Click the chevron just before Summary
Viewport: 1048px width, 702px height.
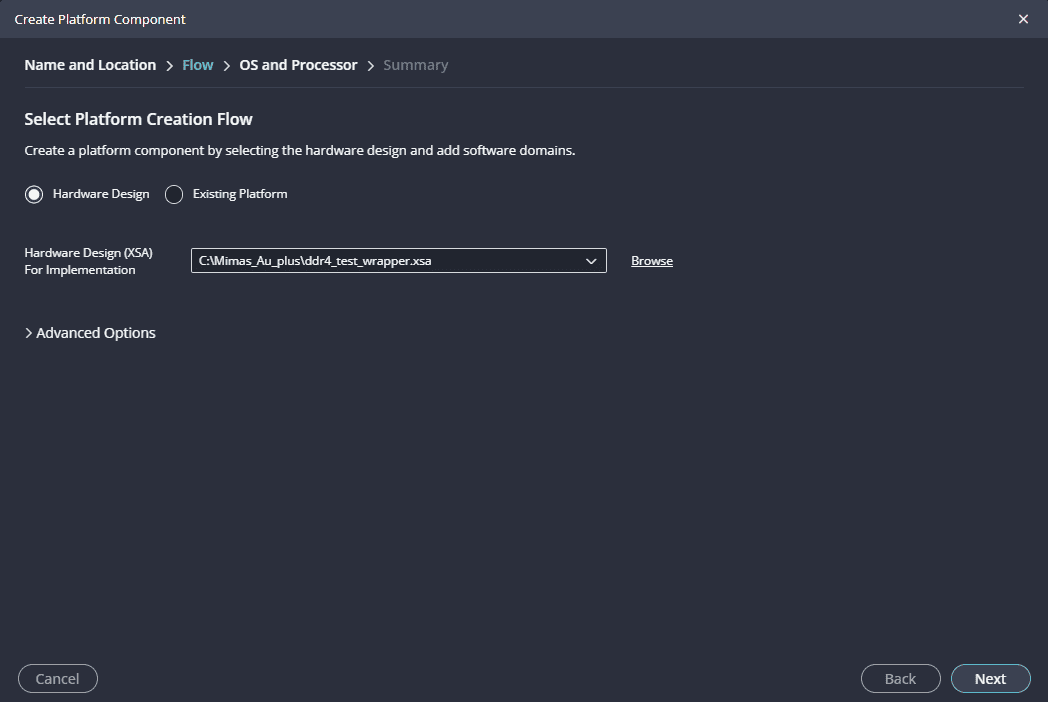point(371,66)
